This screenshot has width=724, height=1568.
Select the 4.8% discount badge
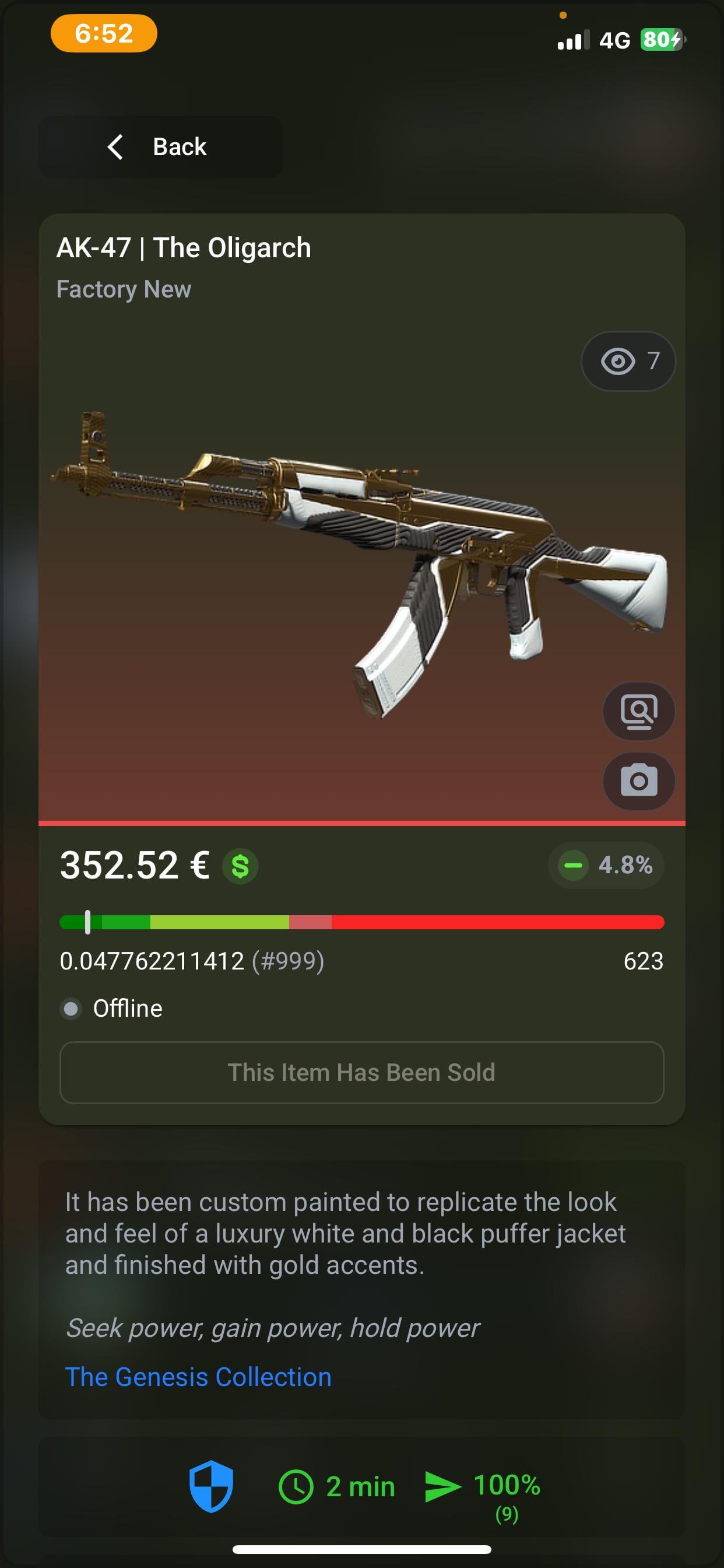[x=606, y=865]
